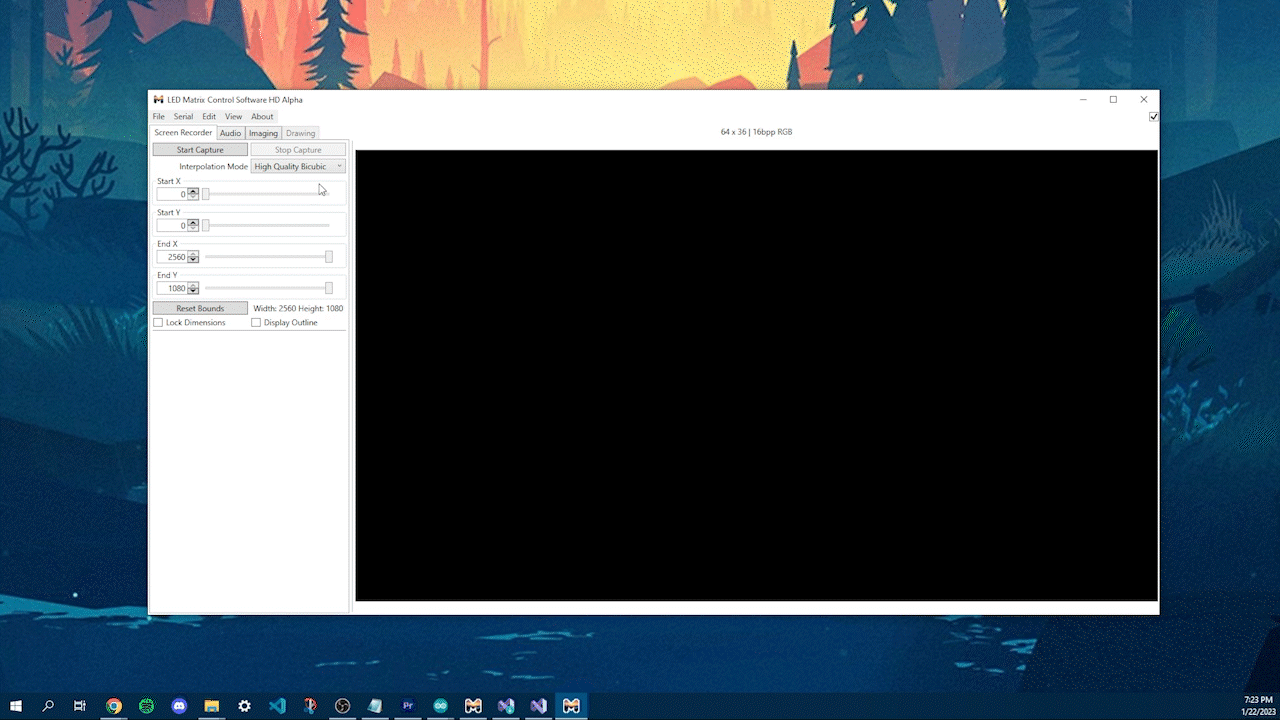Open the Serial menu

click(183, 117)
